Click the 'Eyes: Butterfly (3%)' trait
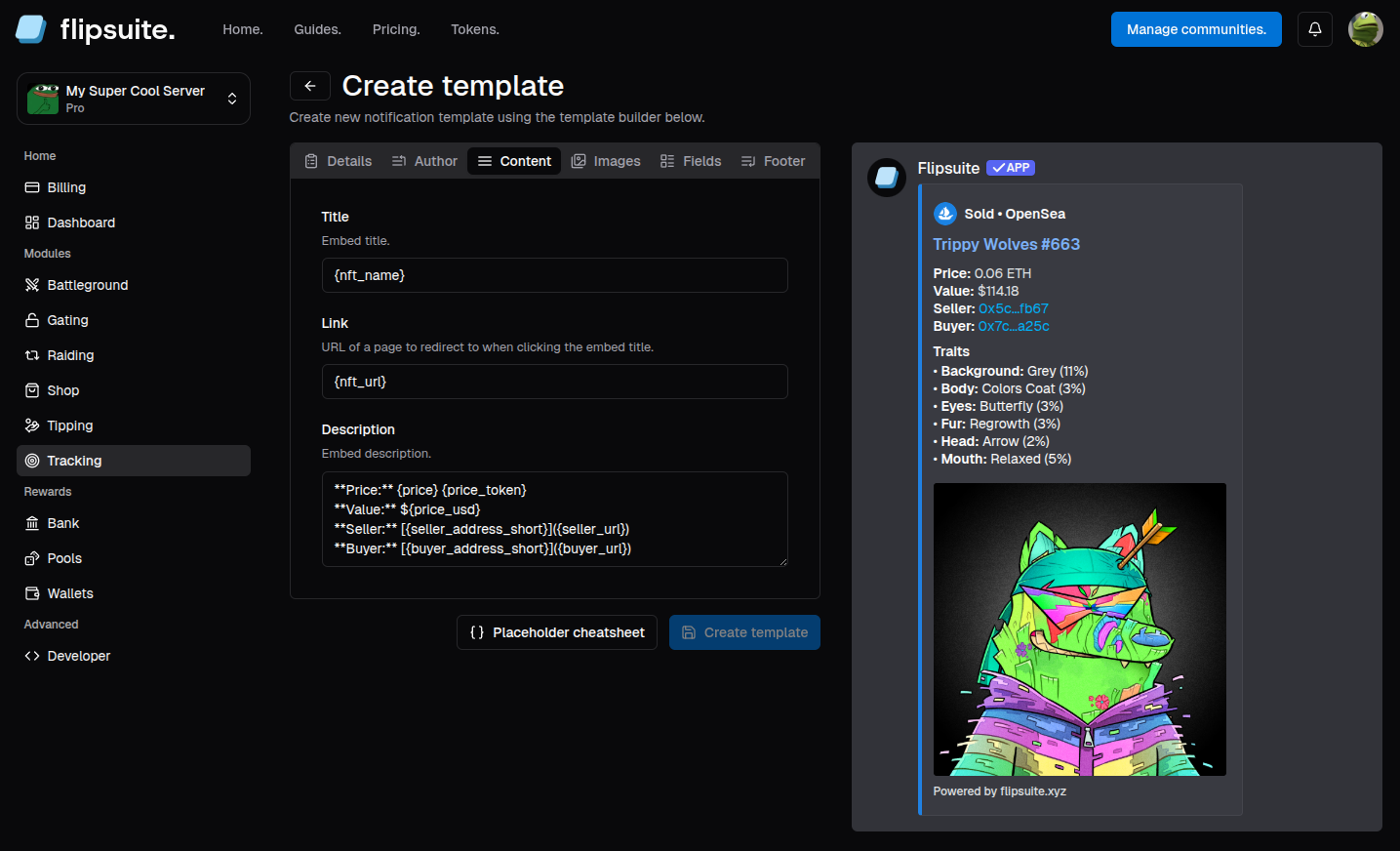Screen dimensions: 1400x851 tap(998, 406)
